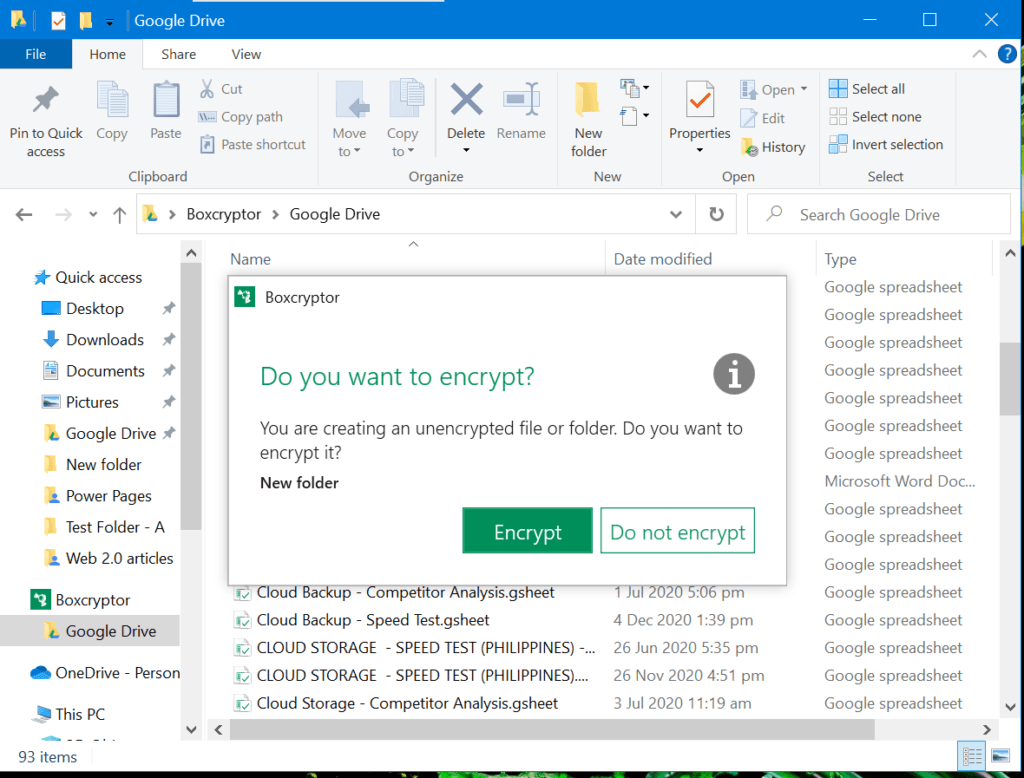Click the Properties icon in title bar
Screen dimensions: 1024x778
point(58,21)
